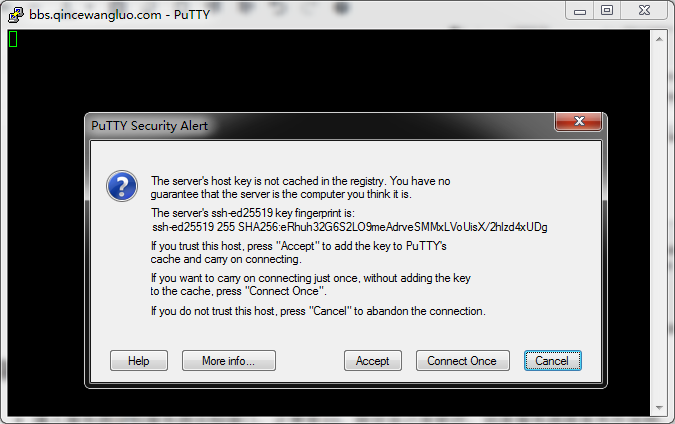Open More info... about host key
This screenshot has height=424, width=675.
point(229,360)
